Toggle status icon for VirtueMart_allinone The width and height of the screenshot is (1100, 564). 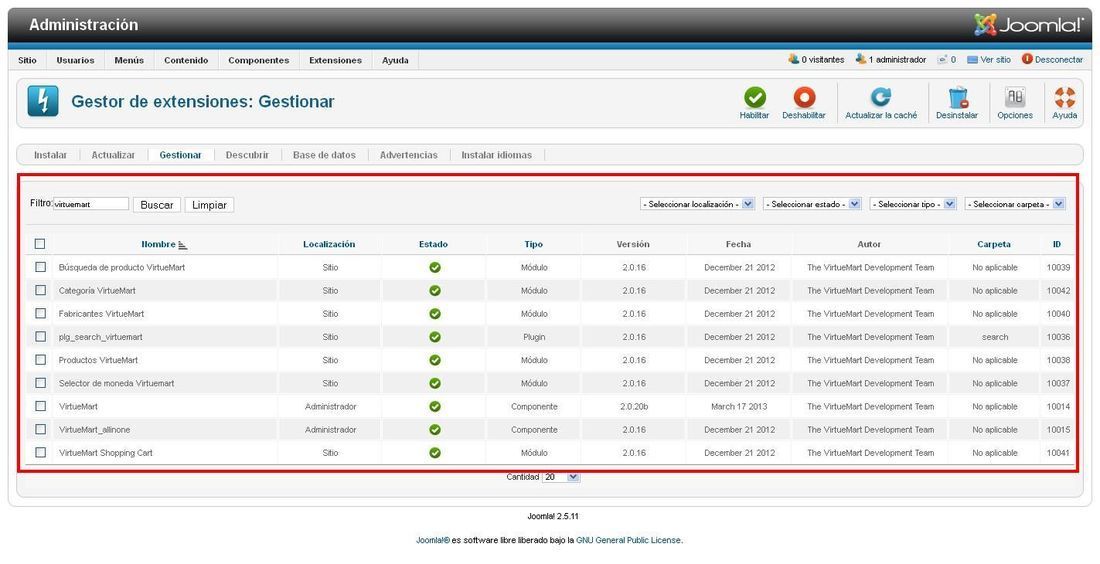(x=435, y=429)
